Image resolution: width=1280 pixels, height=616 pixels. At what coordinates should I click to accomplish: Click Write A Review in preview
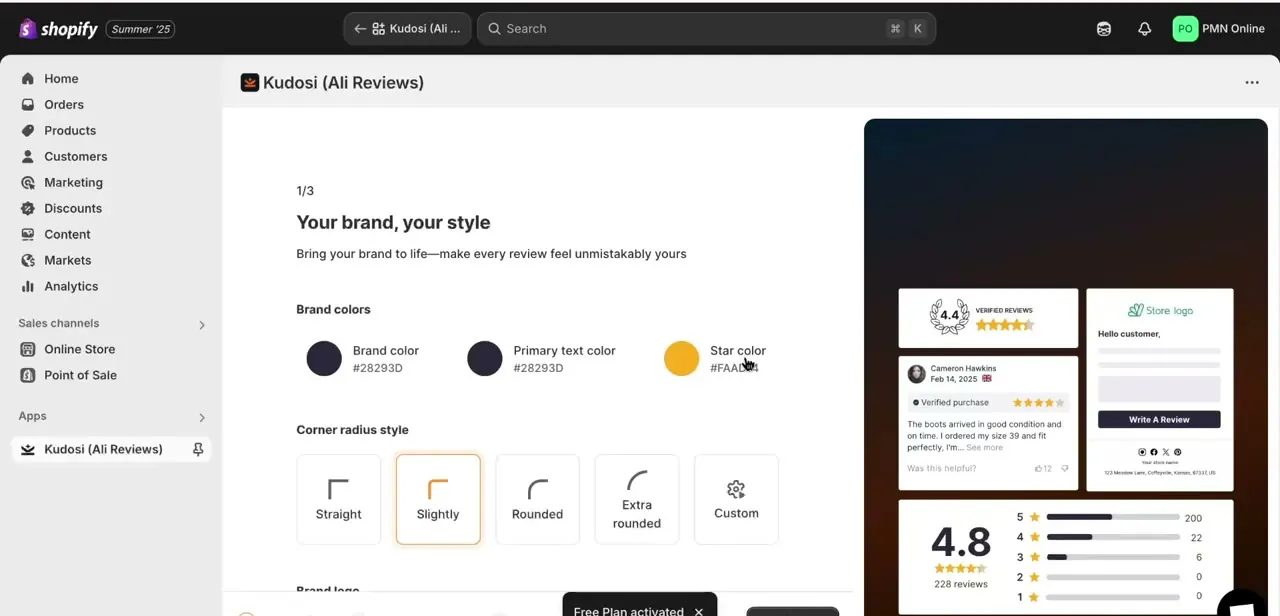pyautogui.click(x=1159, y=419)
